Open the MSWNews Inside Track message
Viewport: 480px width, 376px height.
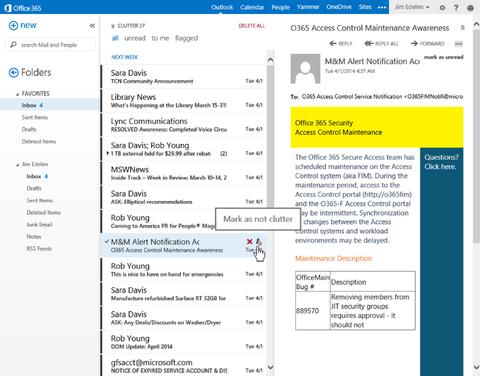[x=184, y=173]
